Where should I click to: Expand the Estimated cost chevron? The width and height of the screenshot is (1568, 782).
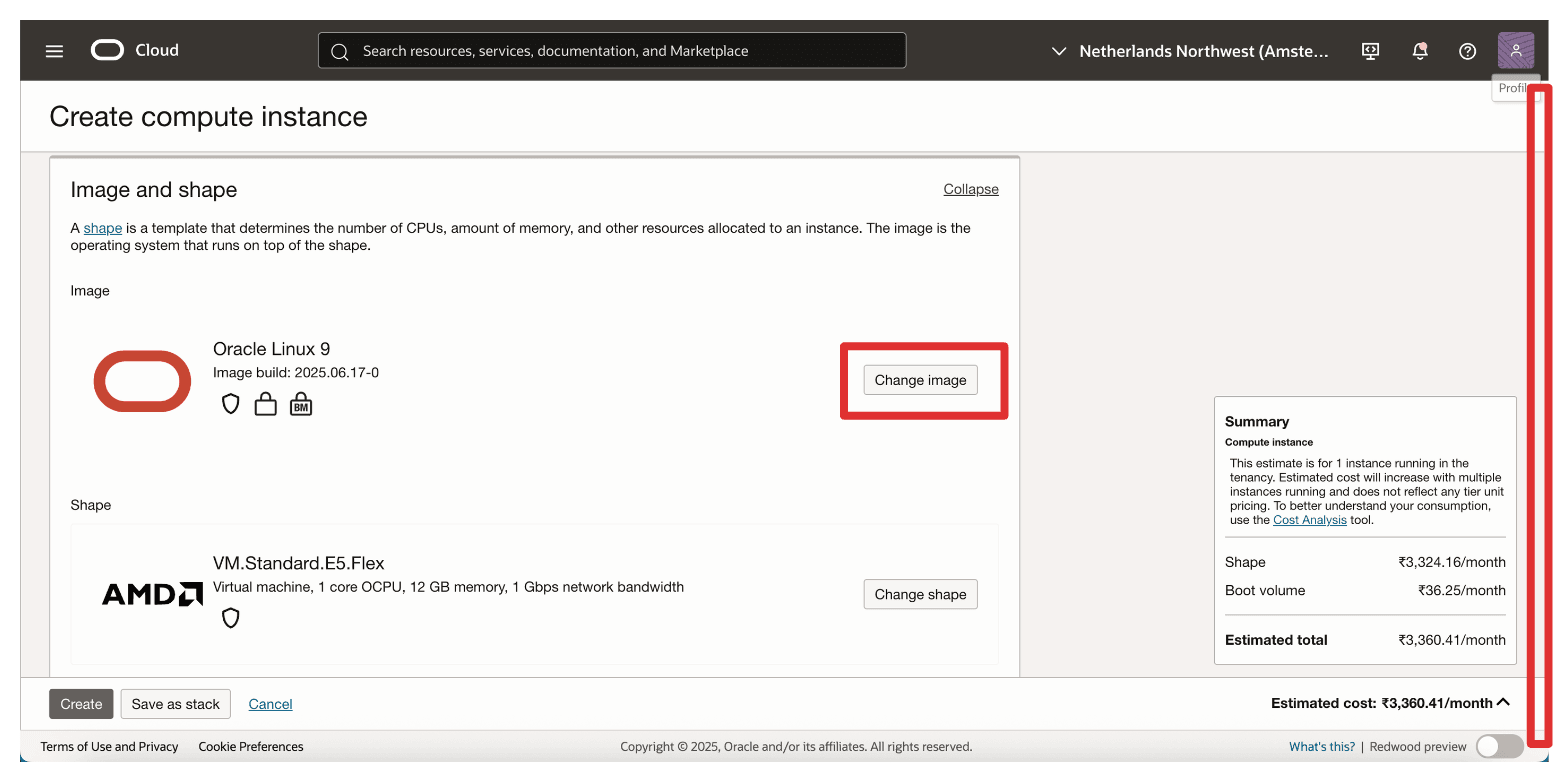[x=1503, y=703]
